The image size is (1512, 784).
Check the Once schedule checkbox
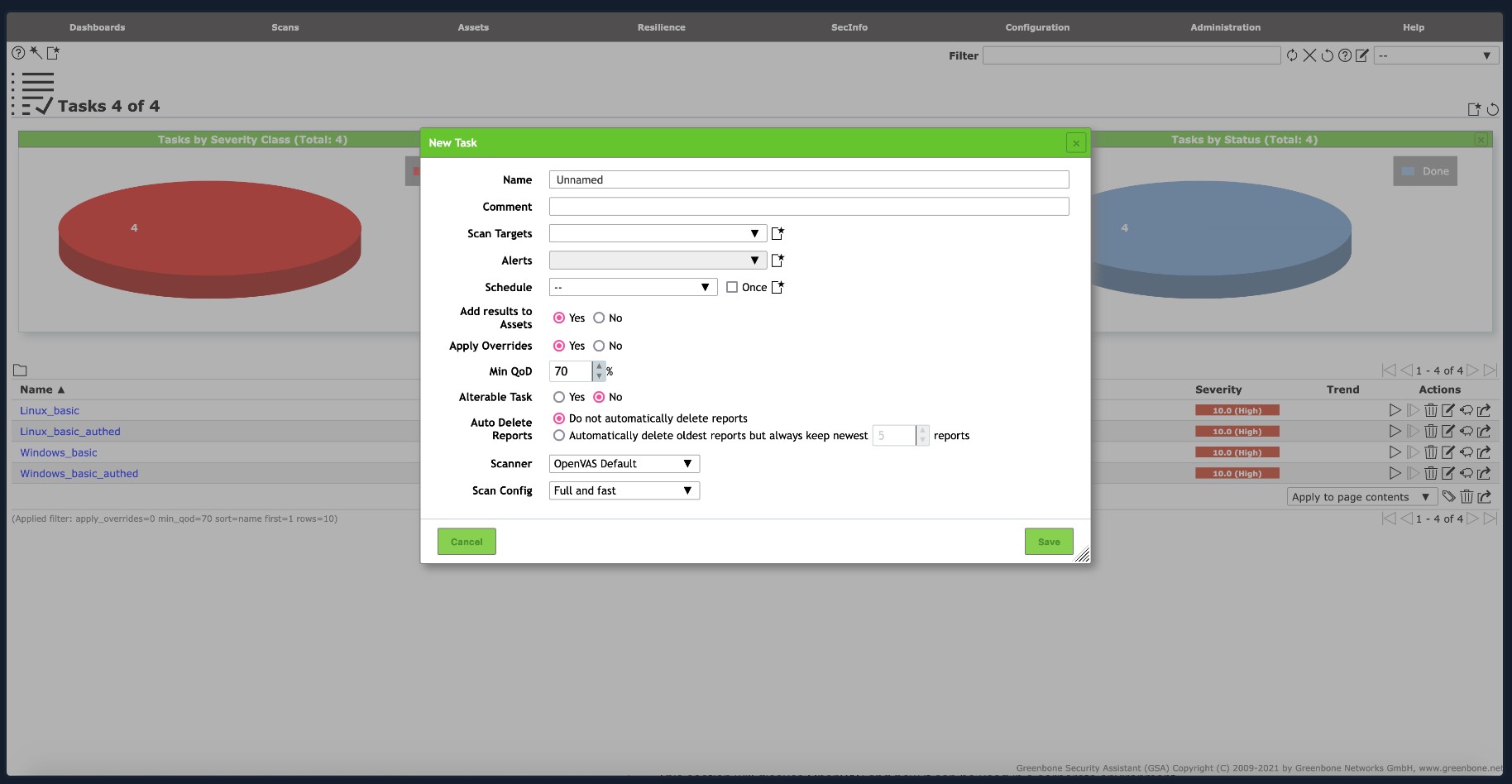pos(732,287)
